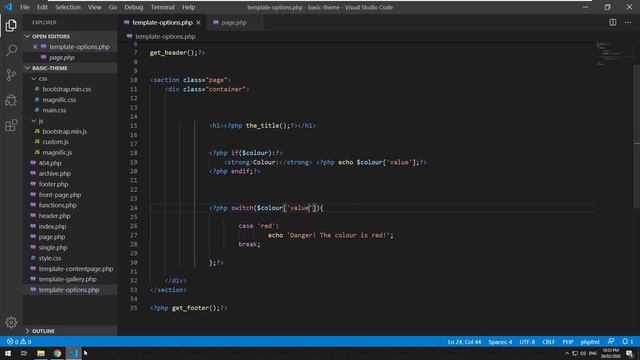This screenshot has width=640, height=360.
Task: Open the Terminal menu
Action: [162, 7]
